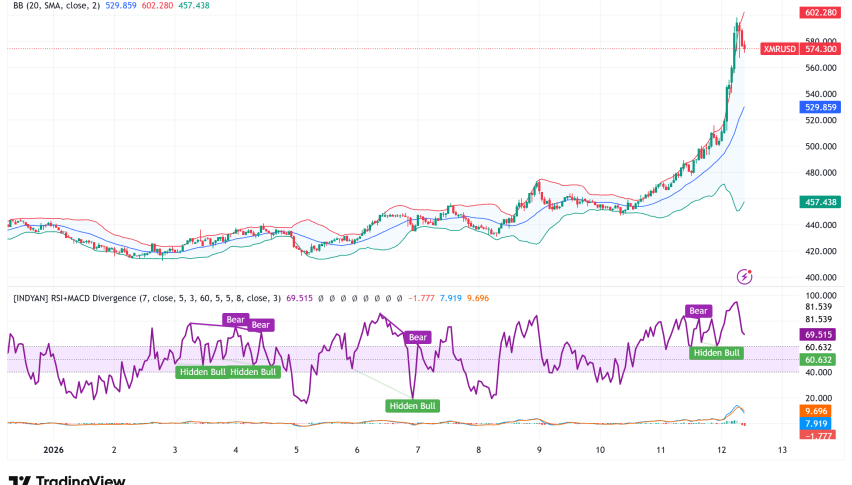Click date 9 on the time axis
Viewport: 852px width, 485px height.
click(539, 450)
